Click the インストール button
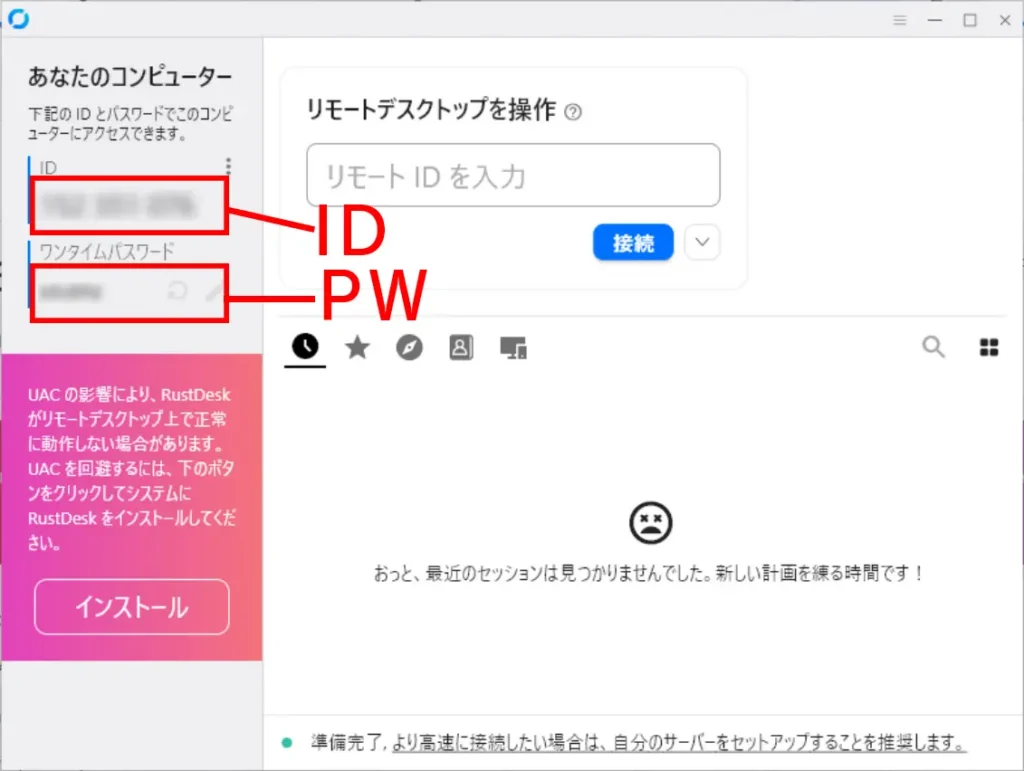 pyautogui.click(x=132, y=607)
